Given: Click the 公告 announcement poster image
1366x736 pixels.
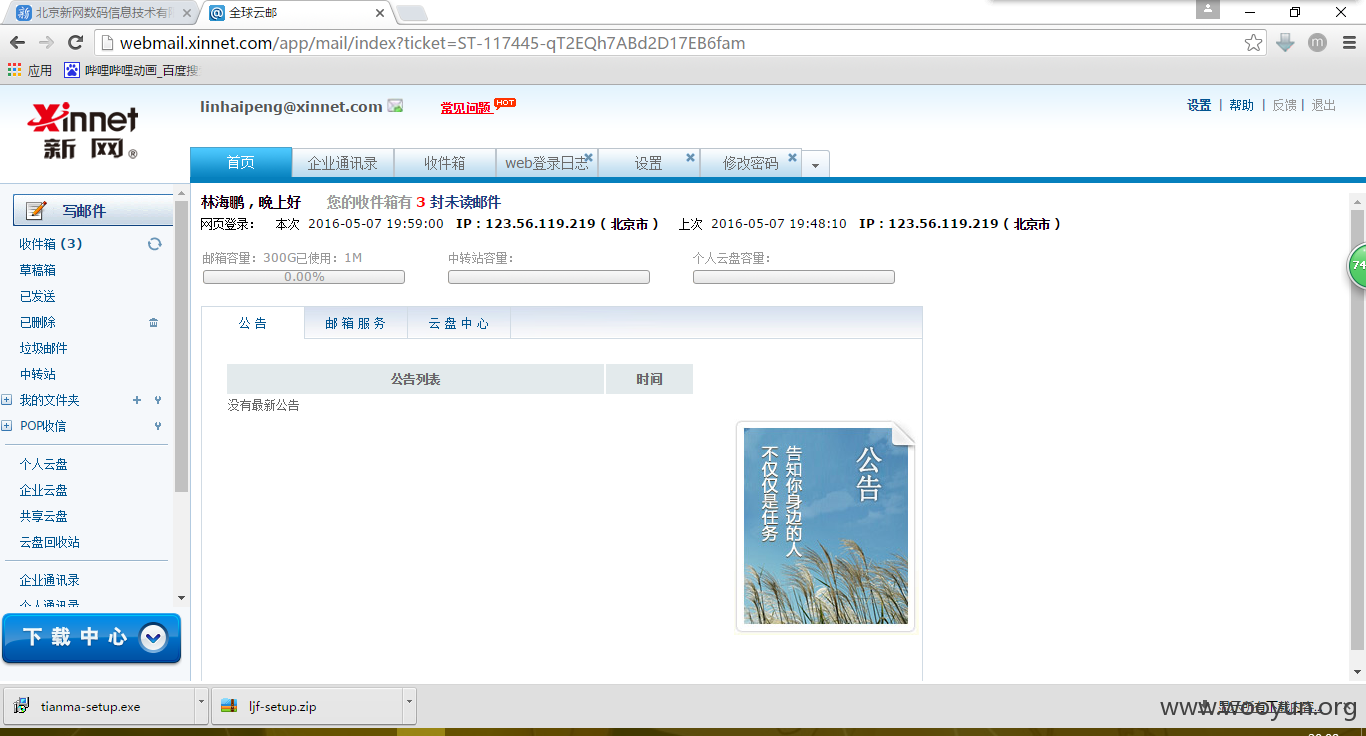Looking at the screenshot, I should pos(826,527).
